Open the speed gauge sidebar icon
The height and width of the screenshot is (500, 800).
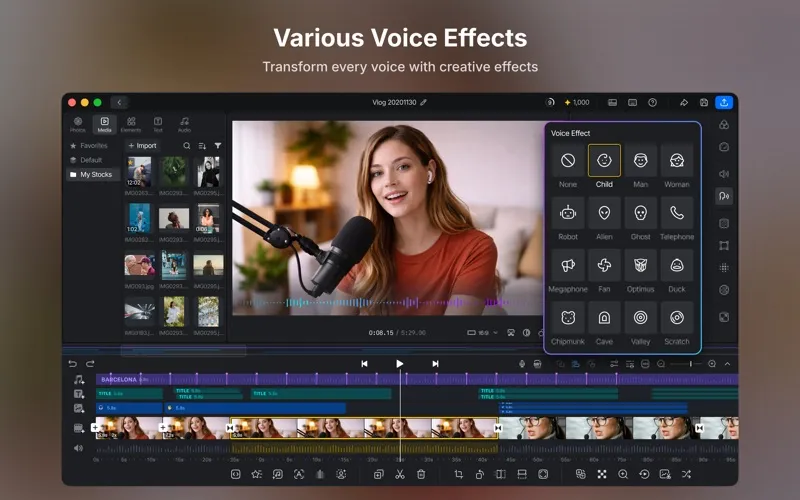point(723,147)
